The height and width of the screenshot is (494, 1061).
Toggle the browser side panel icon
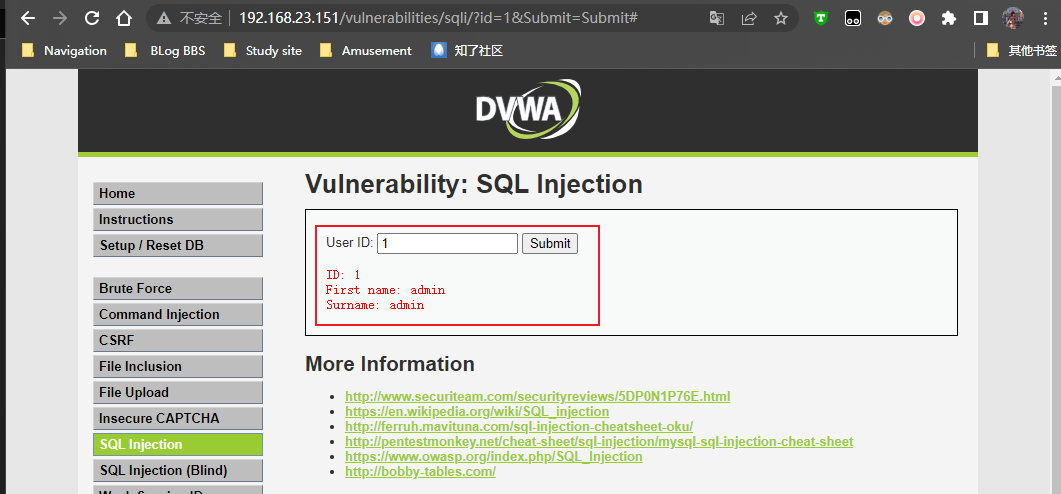point(981,18)
